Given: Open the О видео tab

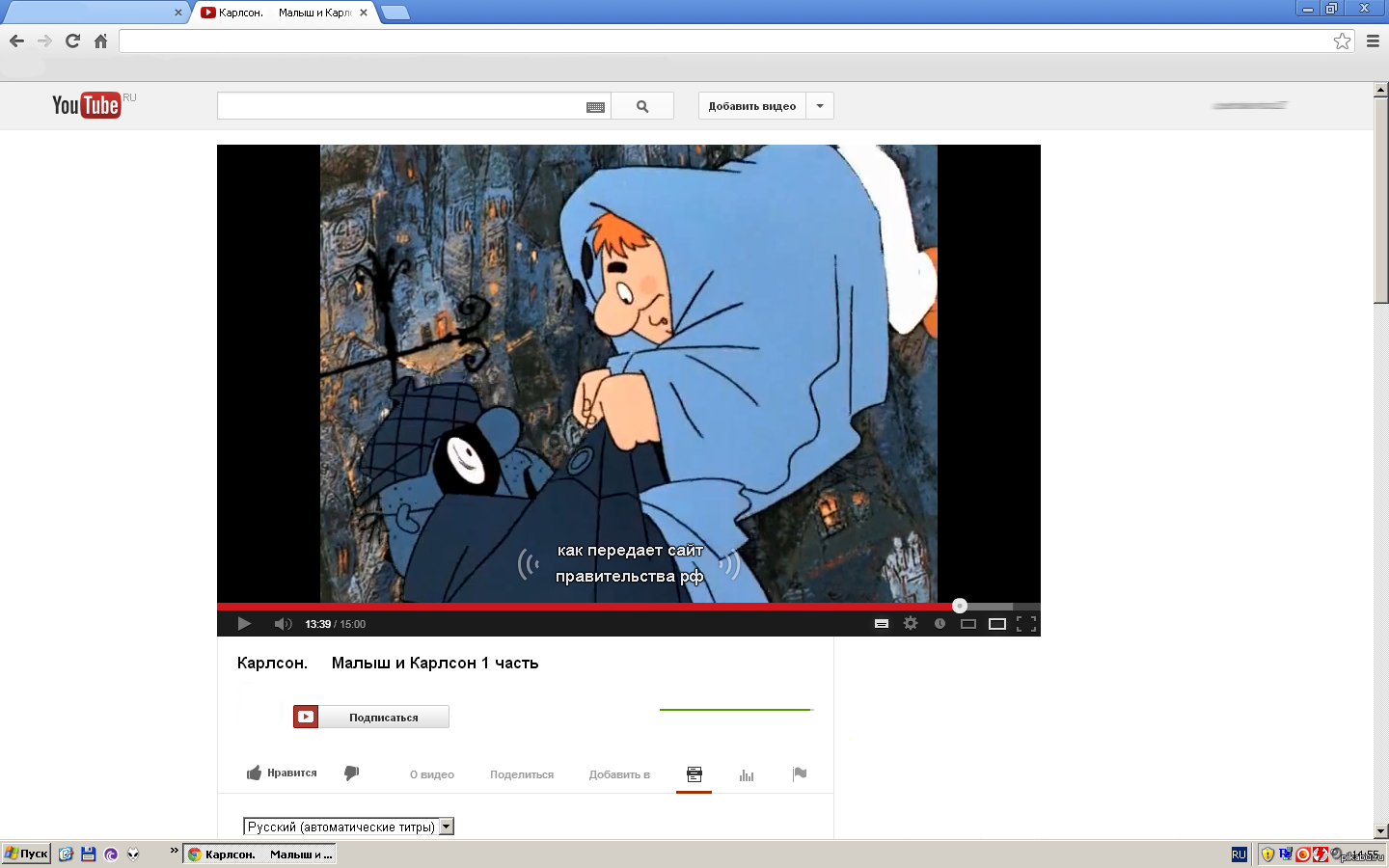Looking at the screenshot, I should click(x=432, y=774).
